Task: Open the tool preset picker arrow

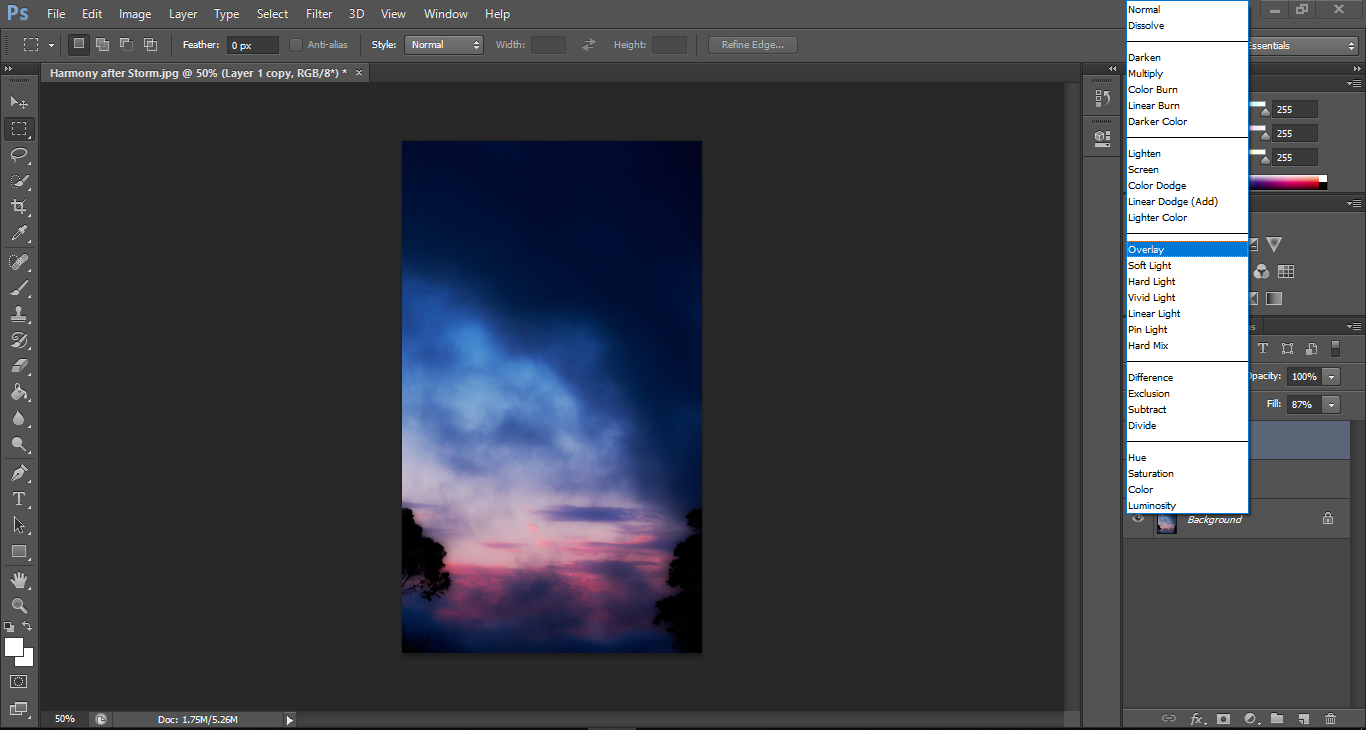Action: (x=51, y=45)
